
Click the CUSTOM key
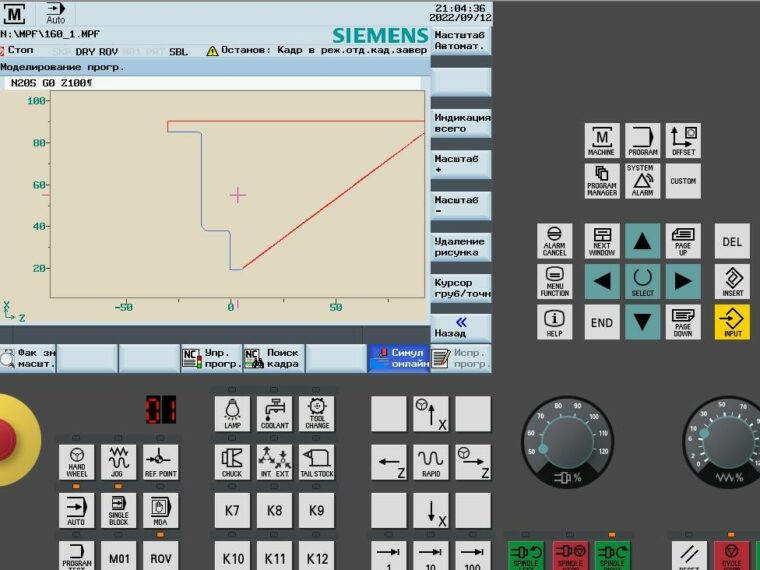[683, 181]
